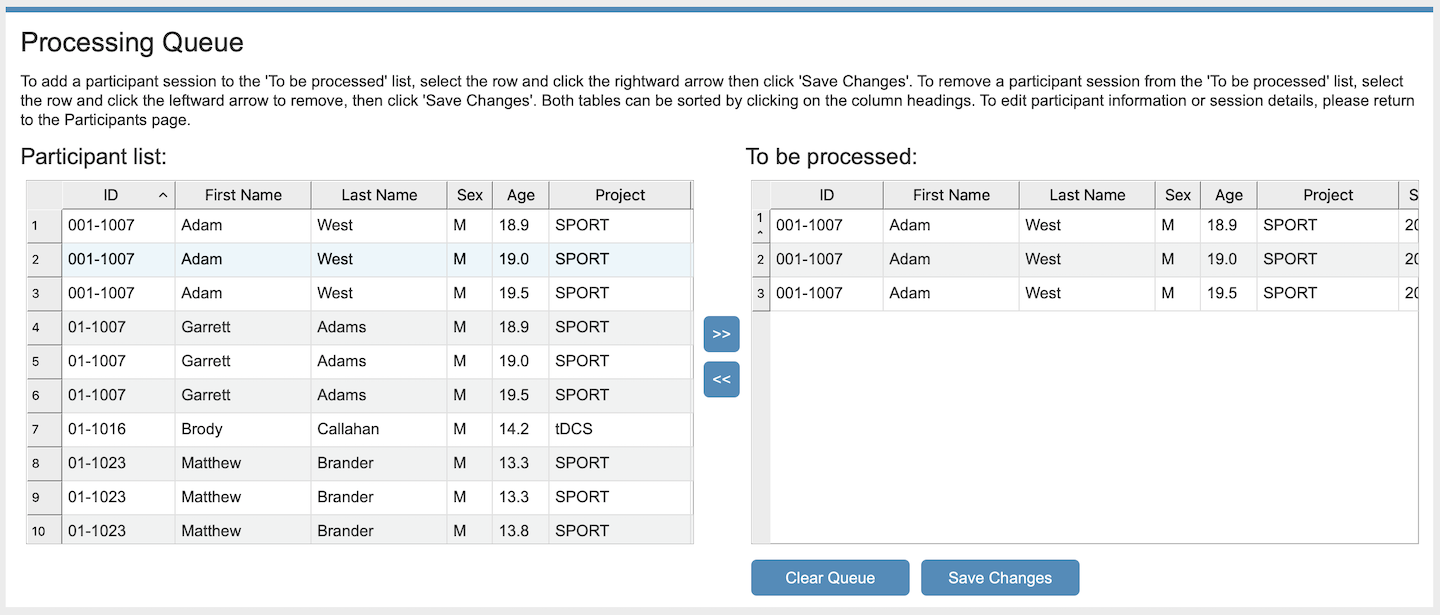Click the Clear Queue button
The height and width of the screenshot is (615, 1440).
coord(830,578)
